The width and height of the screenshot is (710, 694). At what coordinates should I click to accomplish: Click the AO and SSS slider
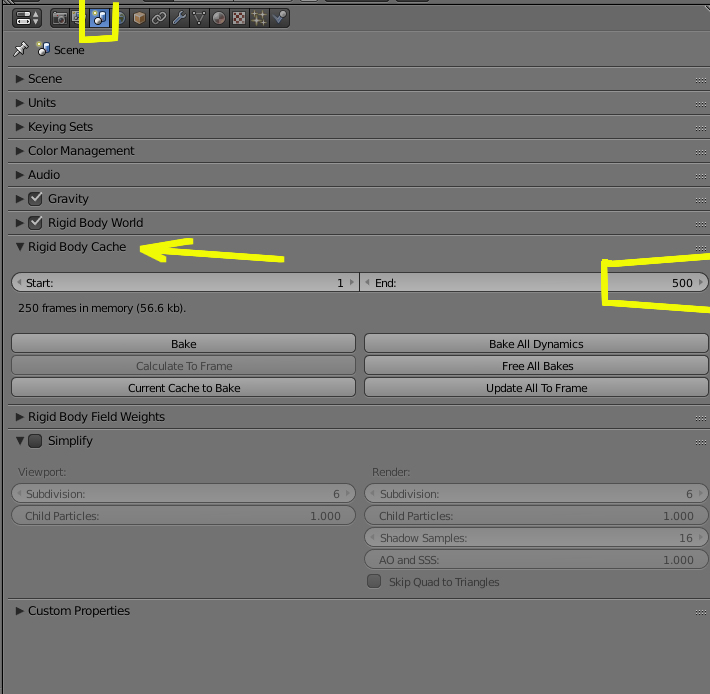[x=536, y=560]
